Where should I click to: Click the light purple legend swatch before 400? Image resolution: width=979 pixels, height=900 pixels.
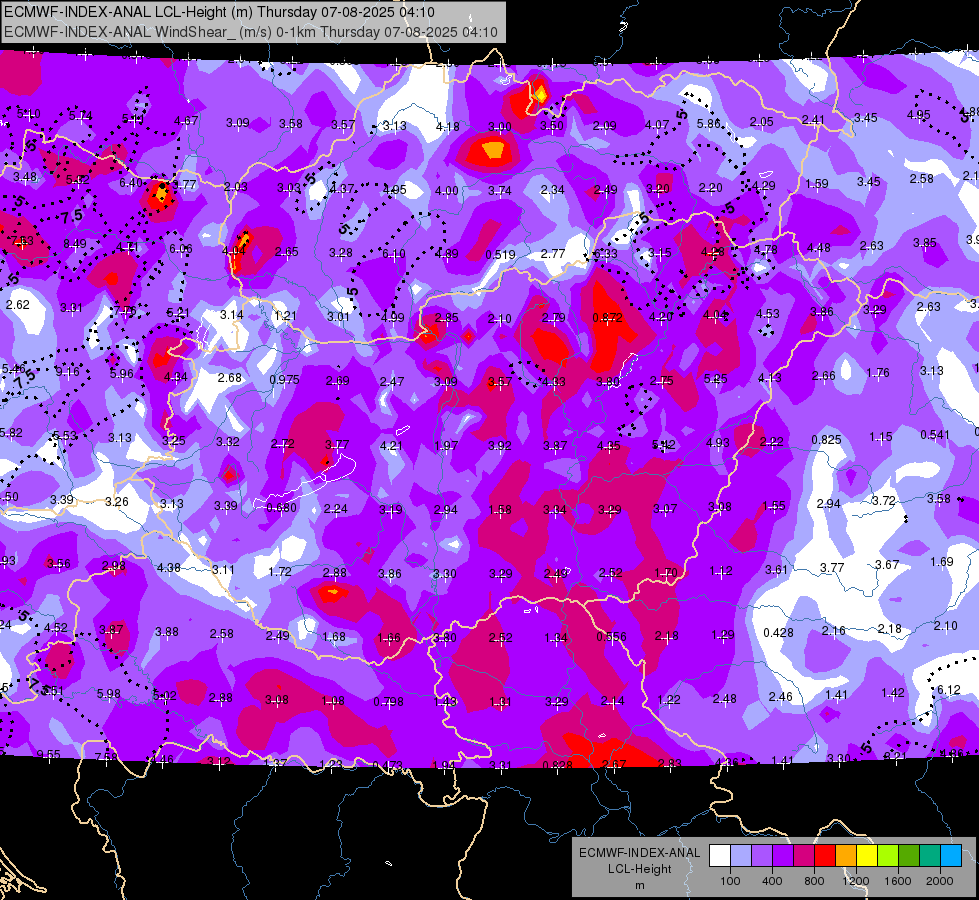(x=762, y=856)
